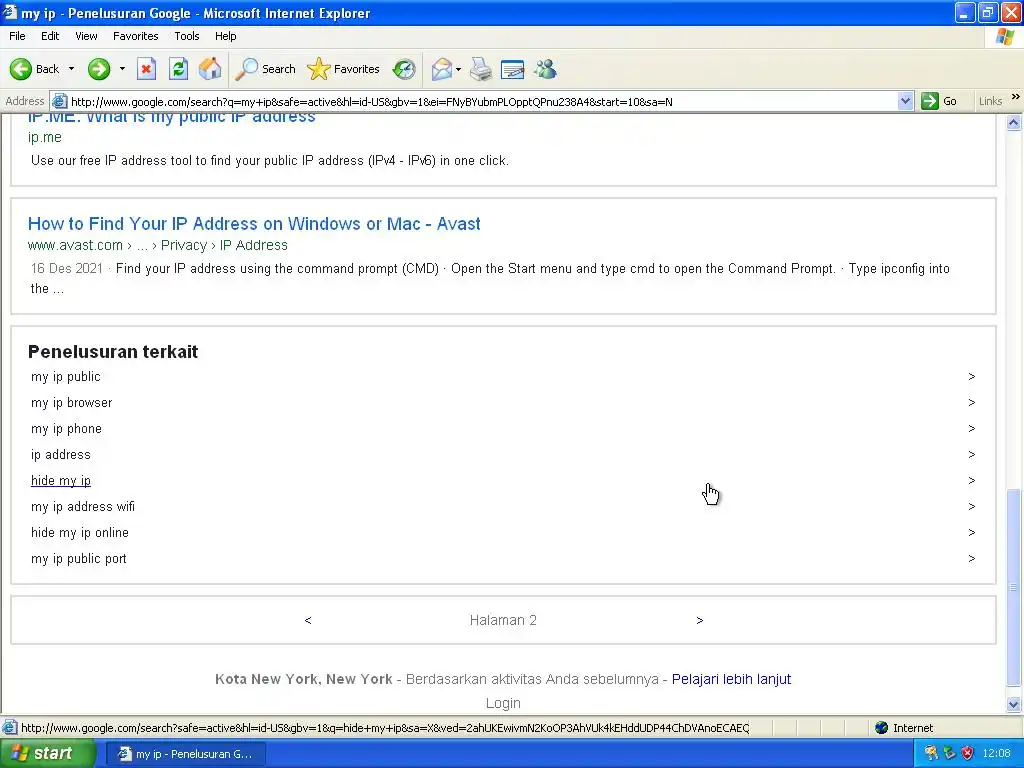Screen dimensions: 1024x768
Task: Click the page icon in address bar
Action: [x=59, y=101]
